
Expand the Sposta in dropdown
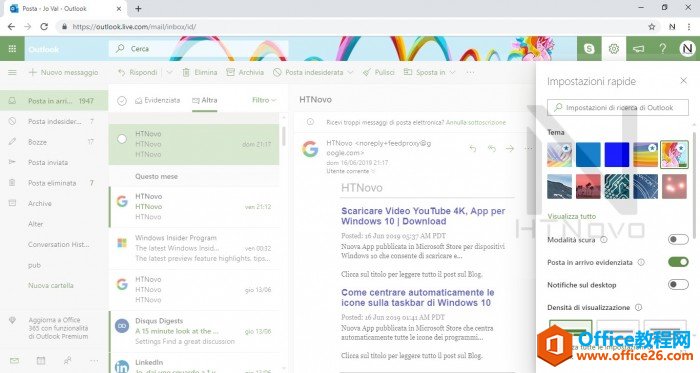453,72
